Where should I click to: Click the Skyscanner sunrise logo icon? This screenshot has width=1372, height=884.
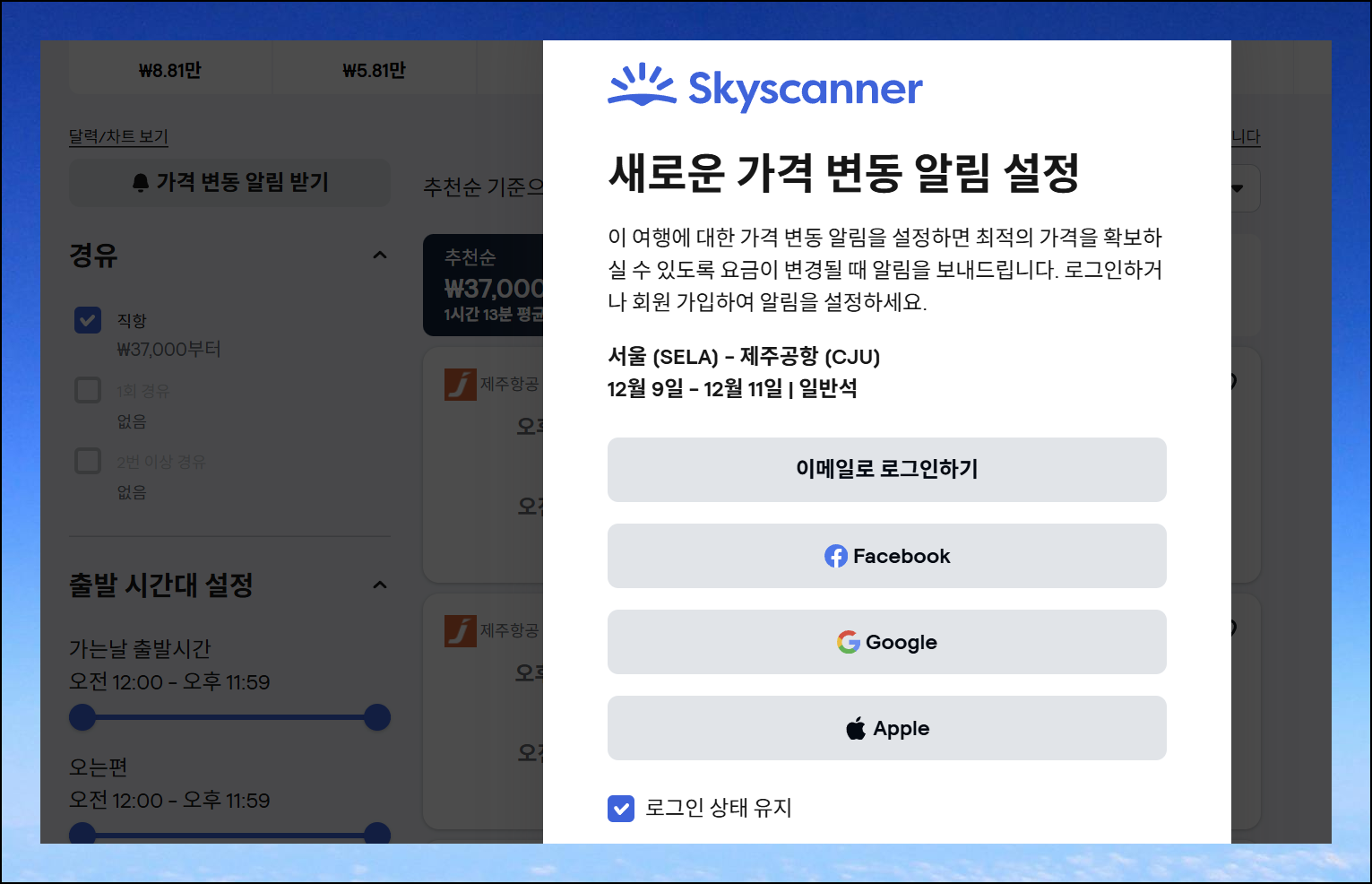click(643, 85)
